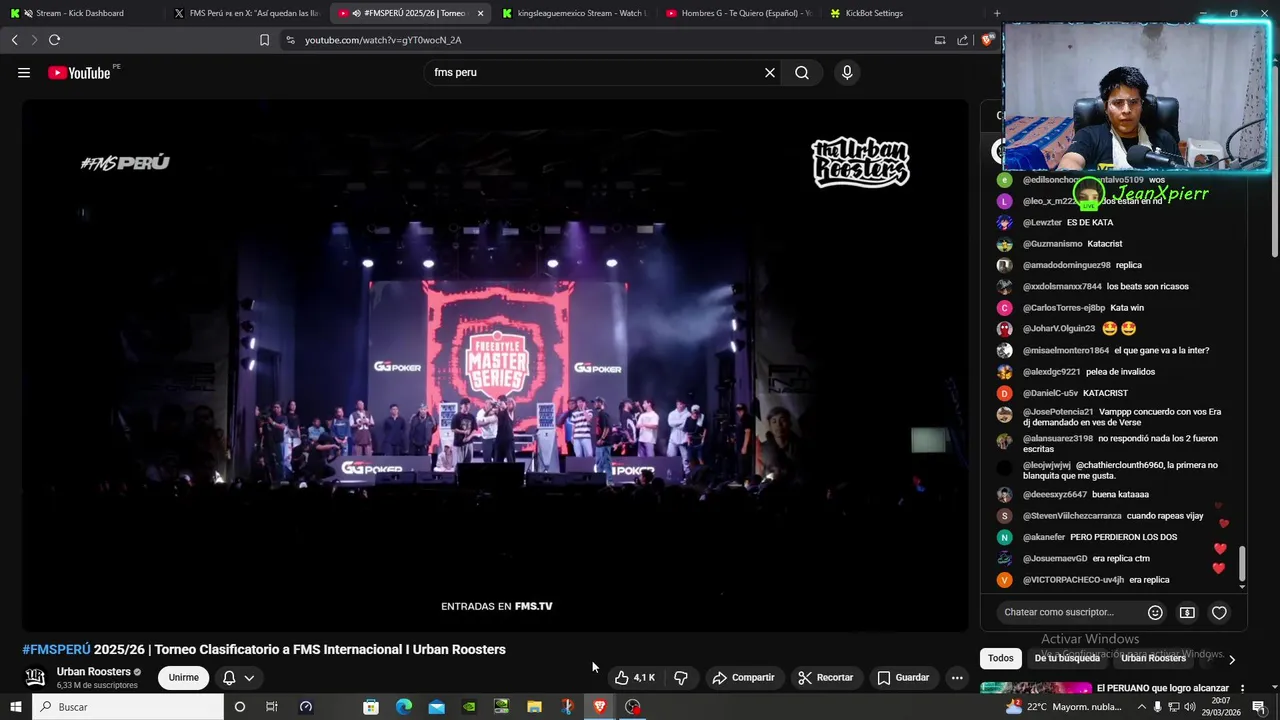Screen dimensions: 1280x720
Task: Send a heart reaction in chat
Action: 1219,612
